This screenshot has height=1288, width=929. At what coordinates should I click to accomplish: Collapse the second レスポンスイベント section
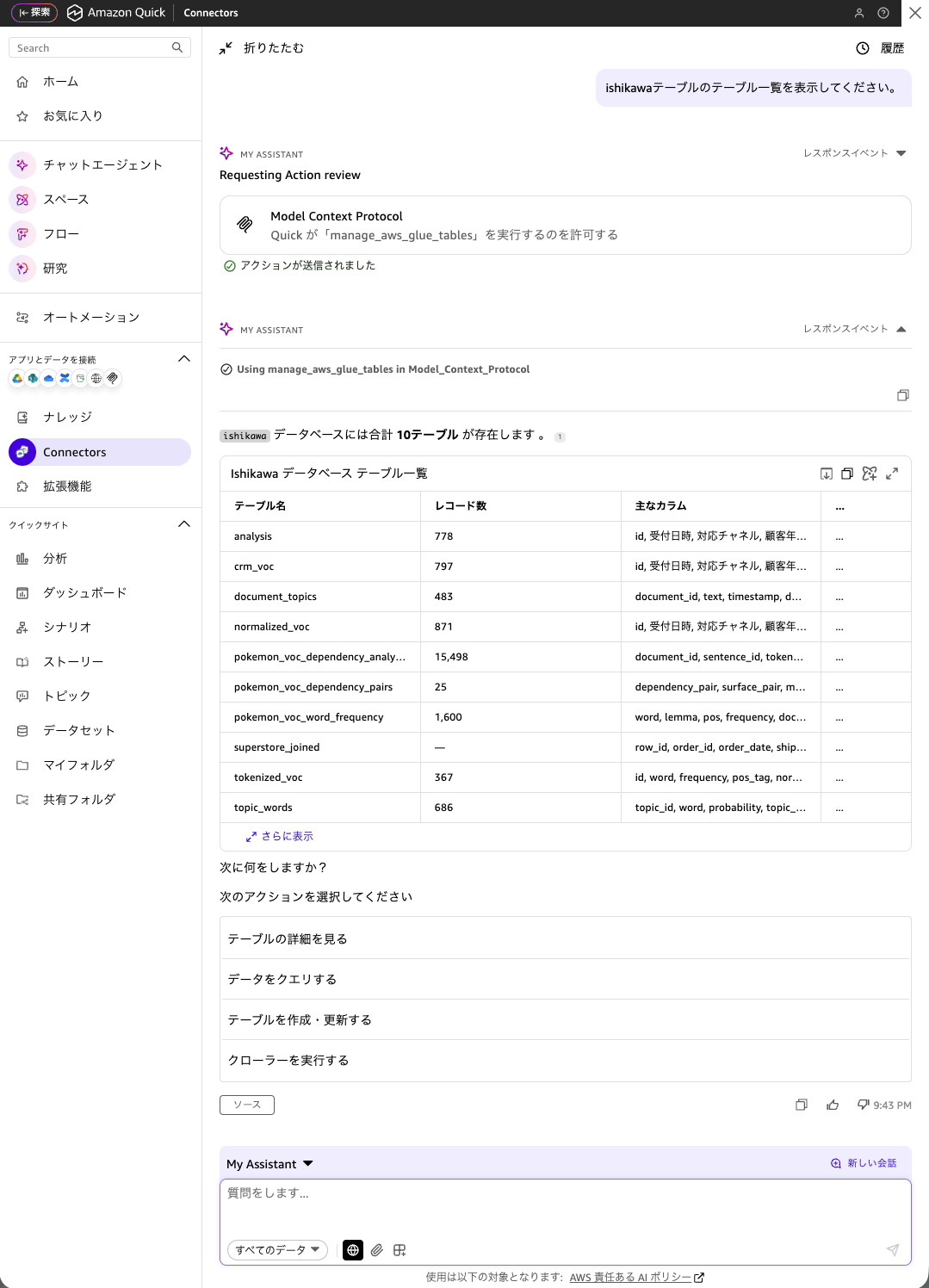(x=855, y=329)
